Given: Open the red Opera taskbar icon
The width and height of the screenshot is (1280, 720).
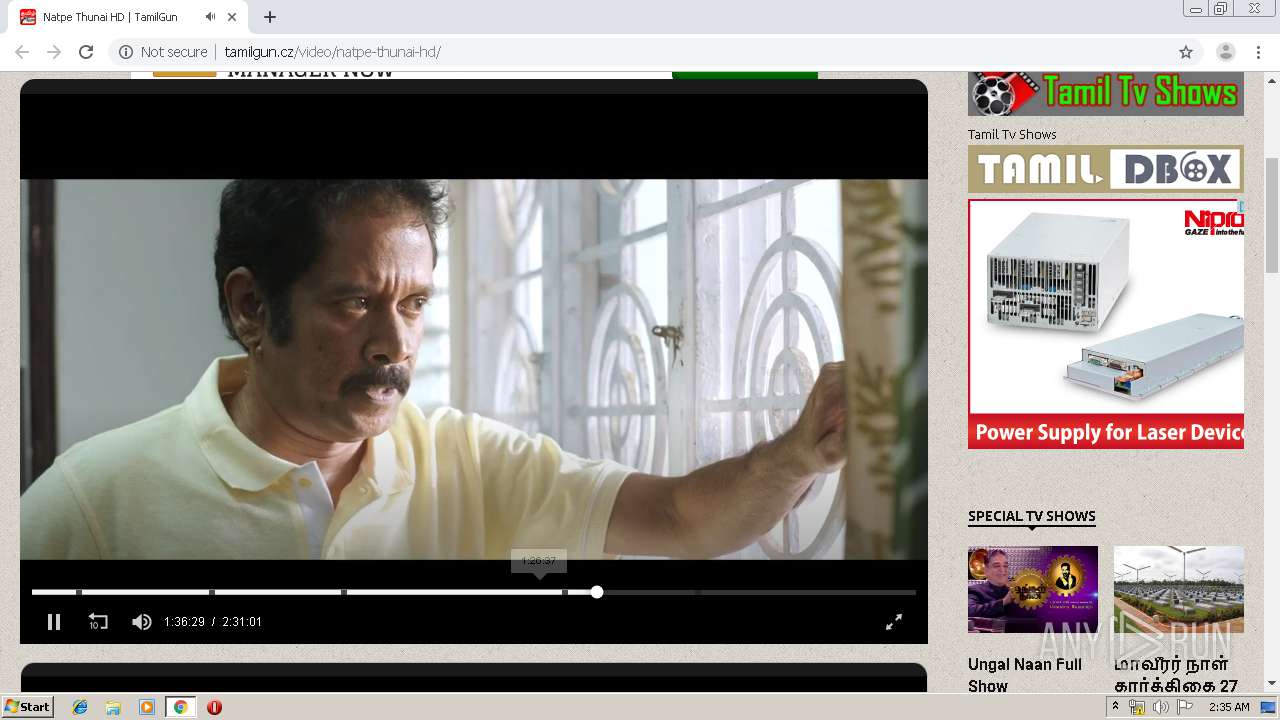Looking at the screenshot, I should (214, 707).
